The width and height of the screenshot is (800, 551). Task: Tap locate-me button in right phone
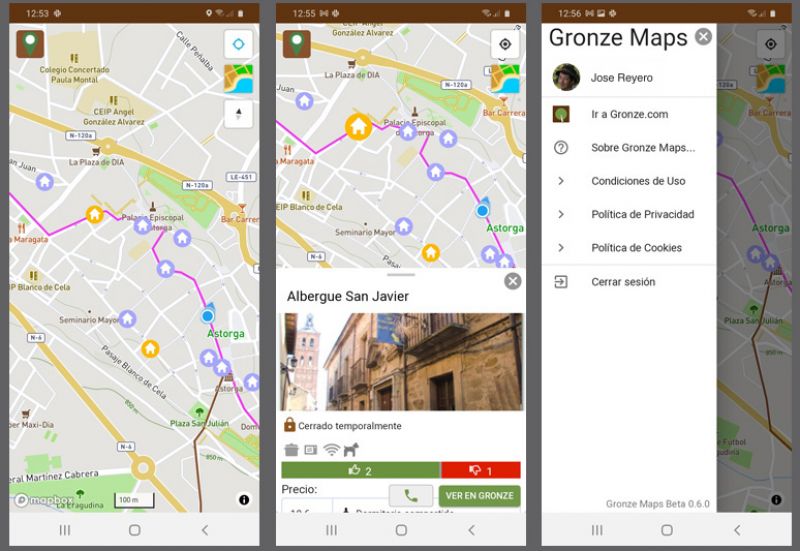tap(770, 44)
